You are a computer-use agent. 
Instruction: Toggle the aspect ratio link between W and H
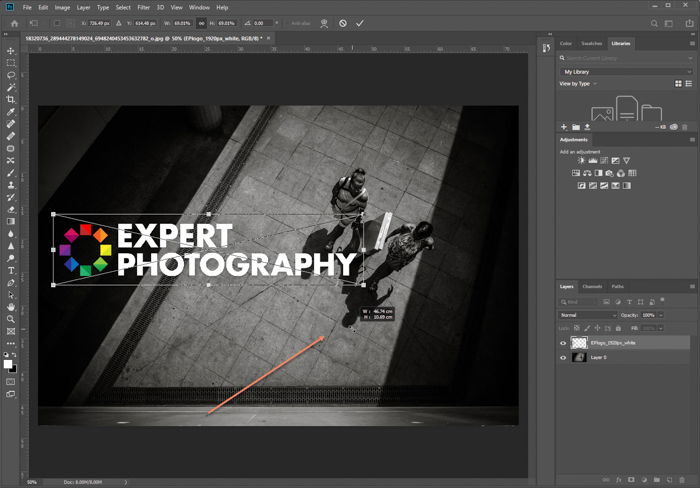pos(201,23)
